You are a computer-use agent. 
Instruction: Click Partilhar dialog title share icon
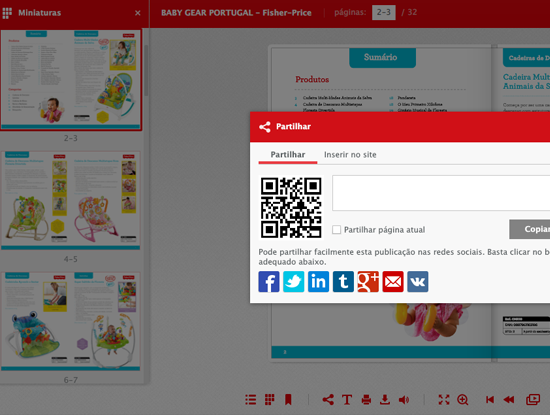pyautogui.click(x=265, y=127)
